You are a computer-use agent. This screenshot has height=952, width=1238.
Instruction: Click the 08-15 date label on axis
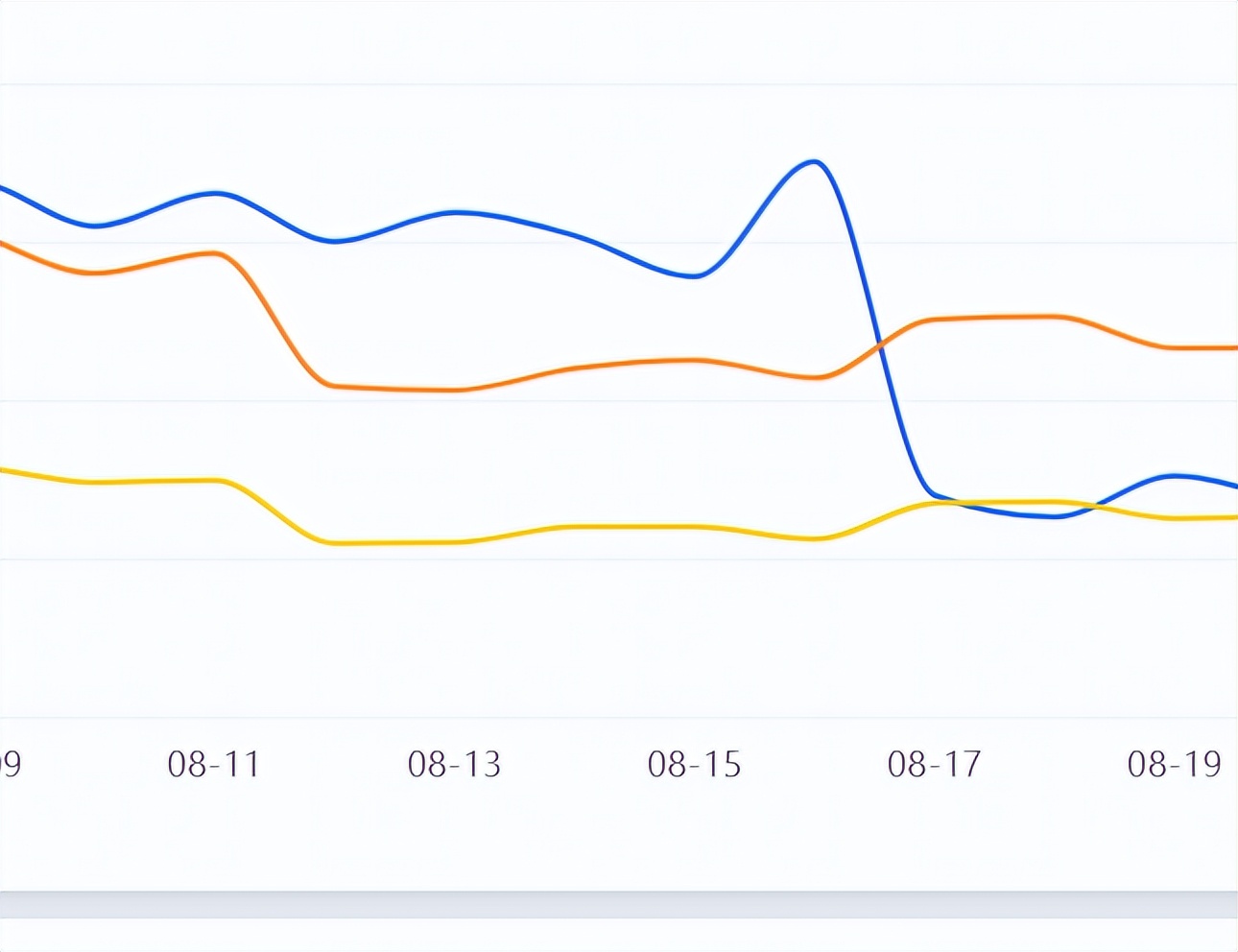694,764
